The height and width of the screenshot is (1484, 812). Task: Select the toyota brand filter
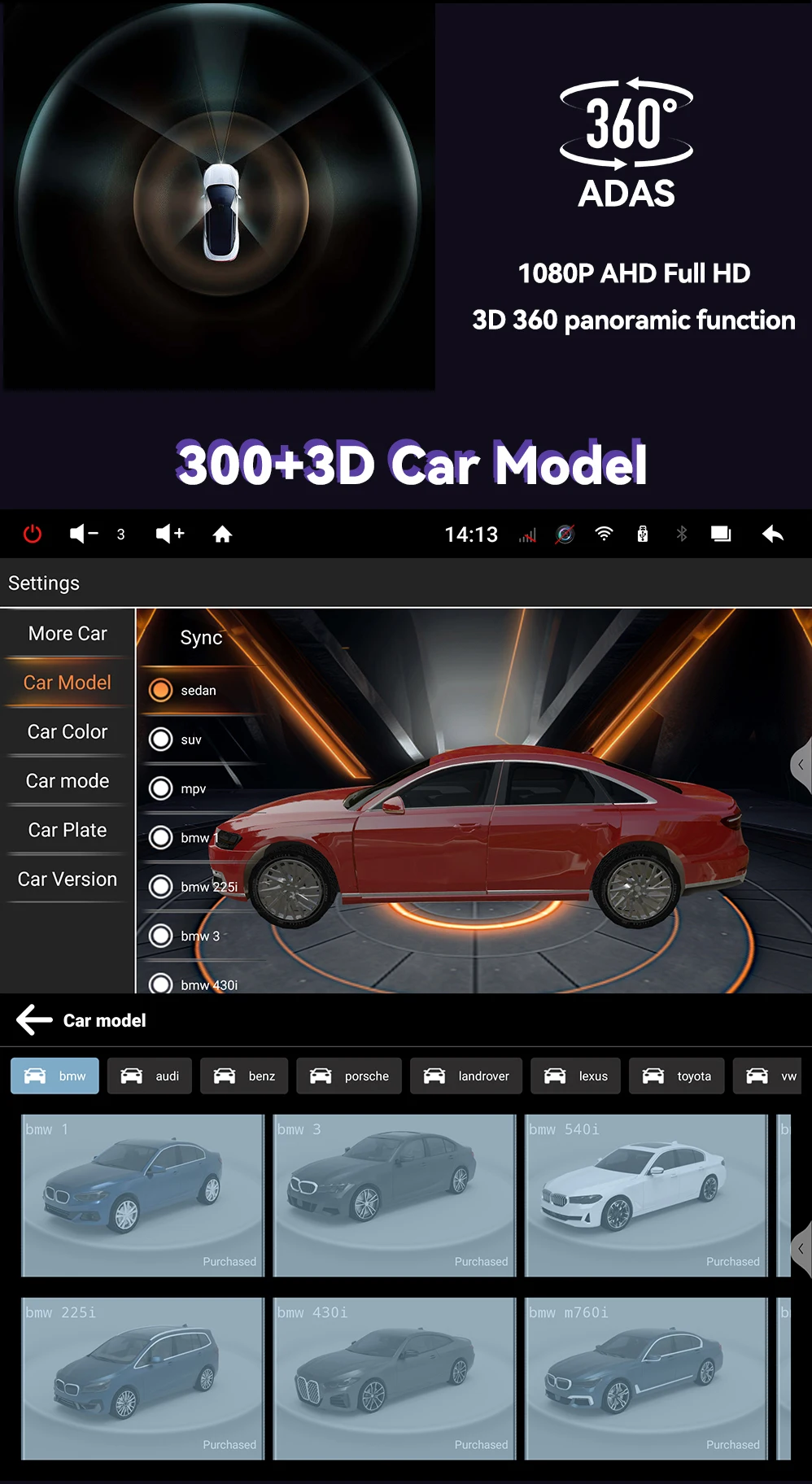pyautogui.click(x=676, y=1076)
